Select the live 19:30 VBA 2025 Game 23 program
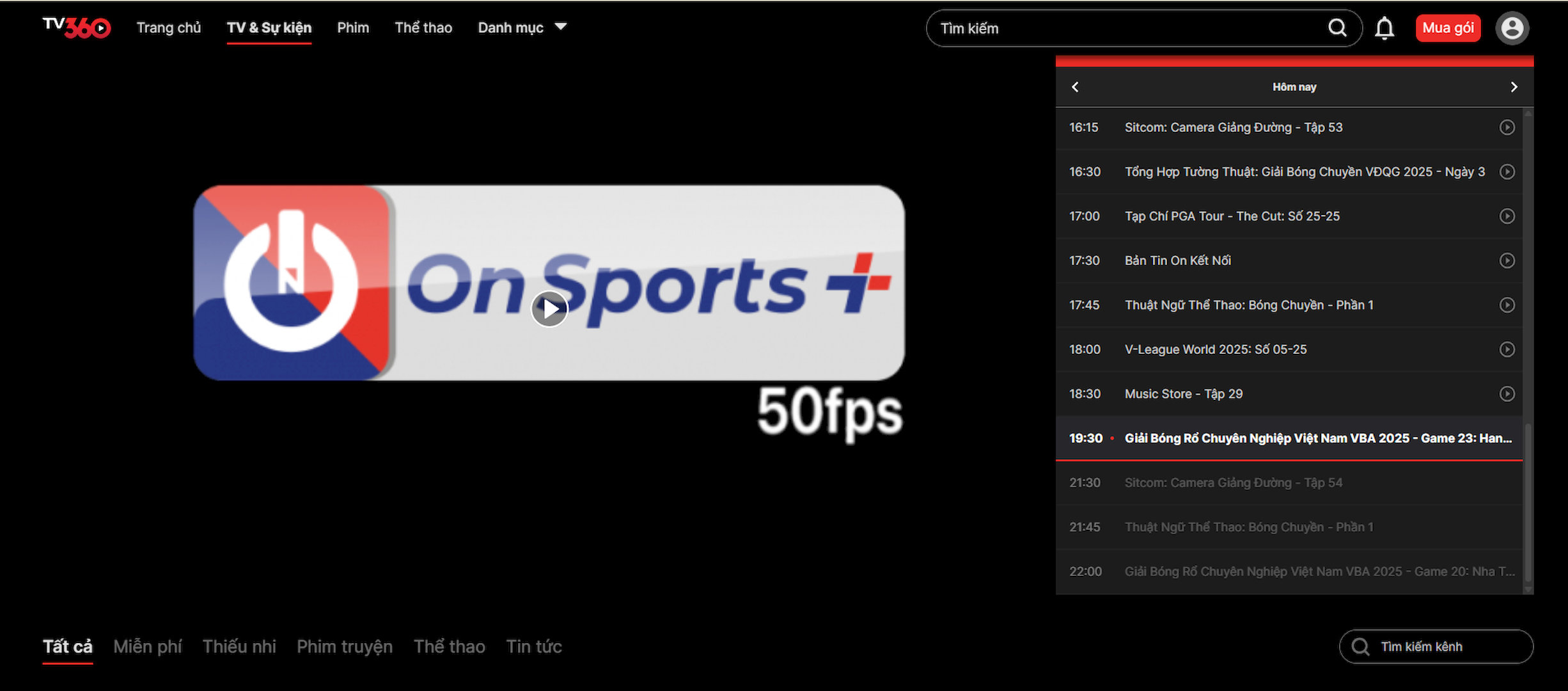The height and width of the screenshot is (691, 1568). (x=1289, y=438)
